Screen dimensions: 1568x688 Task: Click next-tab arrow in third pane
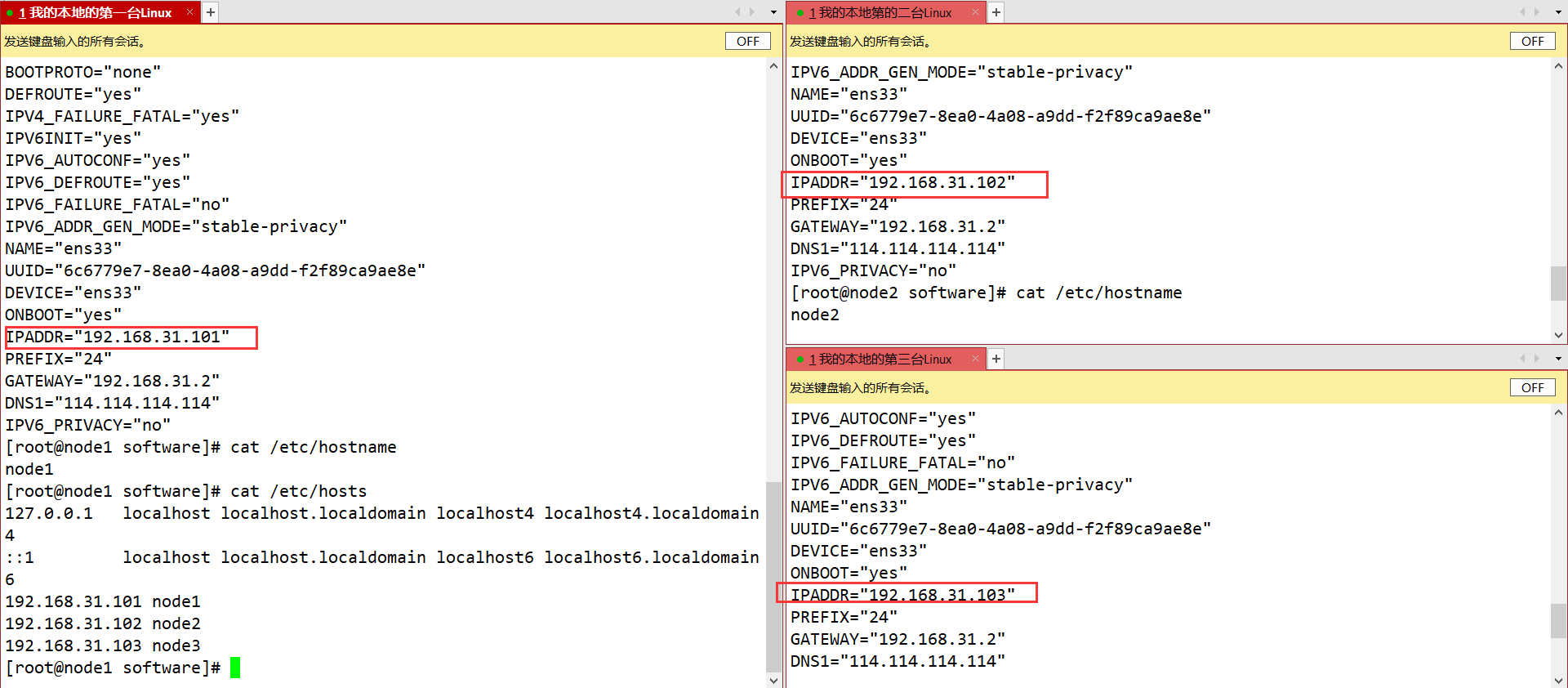pos(1537,359)
